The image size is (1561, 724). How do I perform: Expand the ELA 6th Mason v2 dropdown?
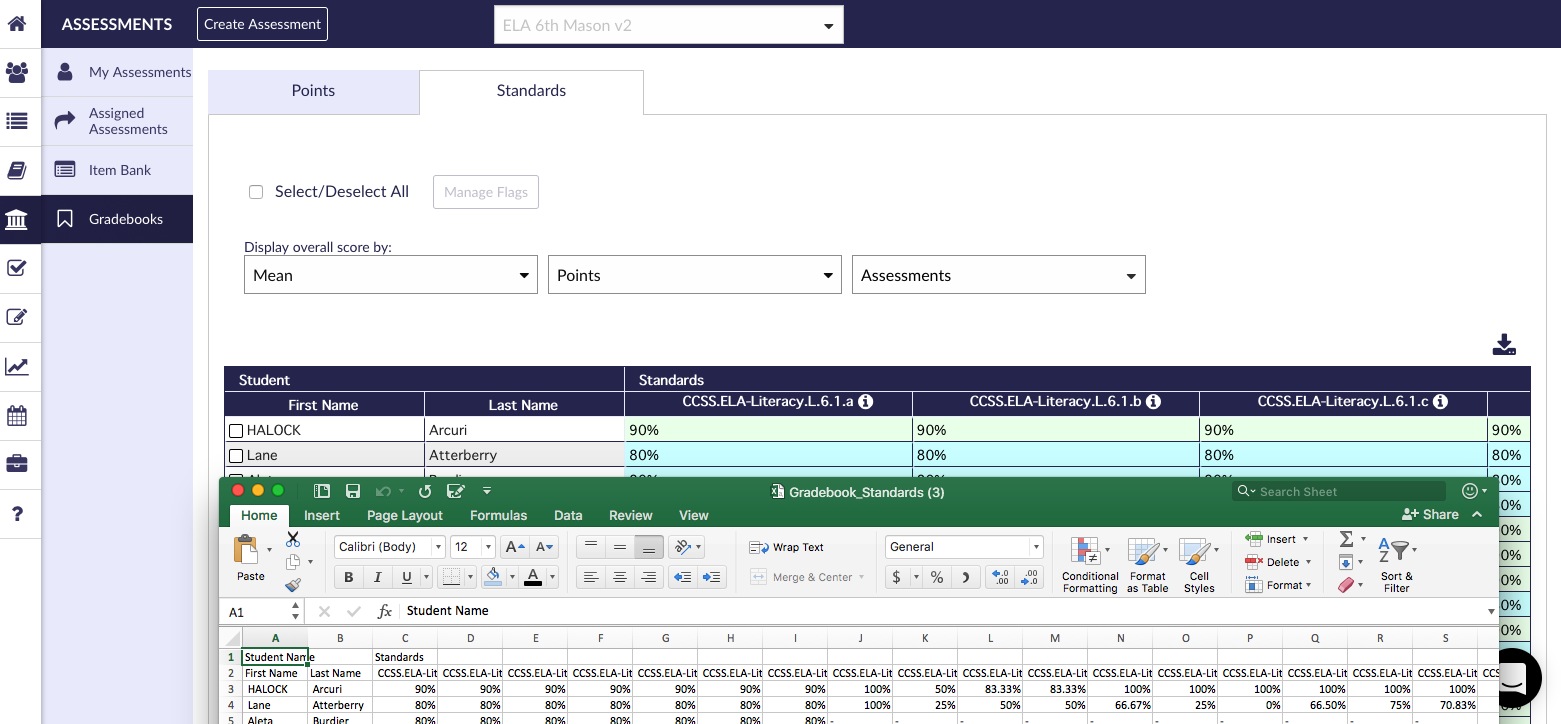(668, 25)
